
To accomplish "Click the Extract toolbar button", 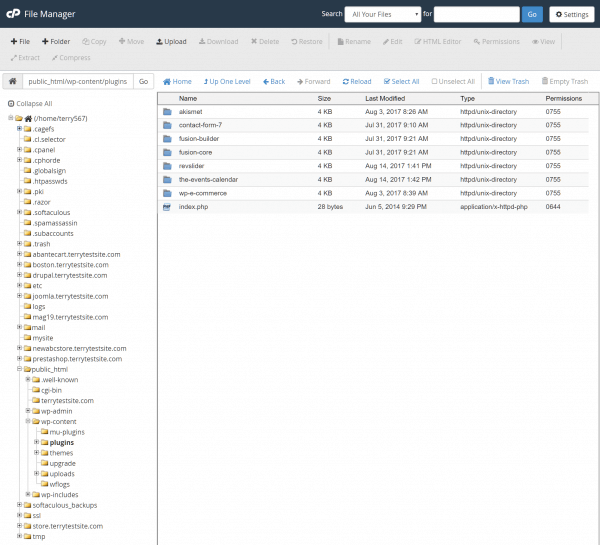I will [25, 58].
